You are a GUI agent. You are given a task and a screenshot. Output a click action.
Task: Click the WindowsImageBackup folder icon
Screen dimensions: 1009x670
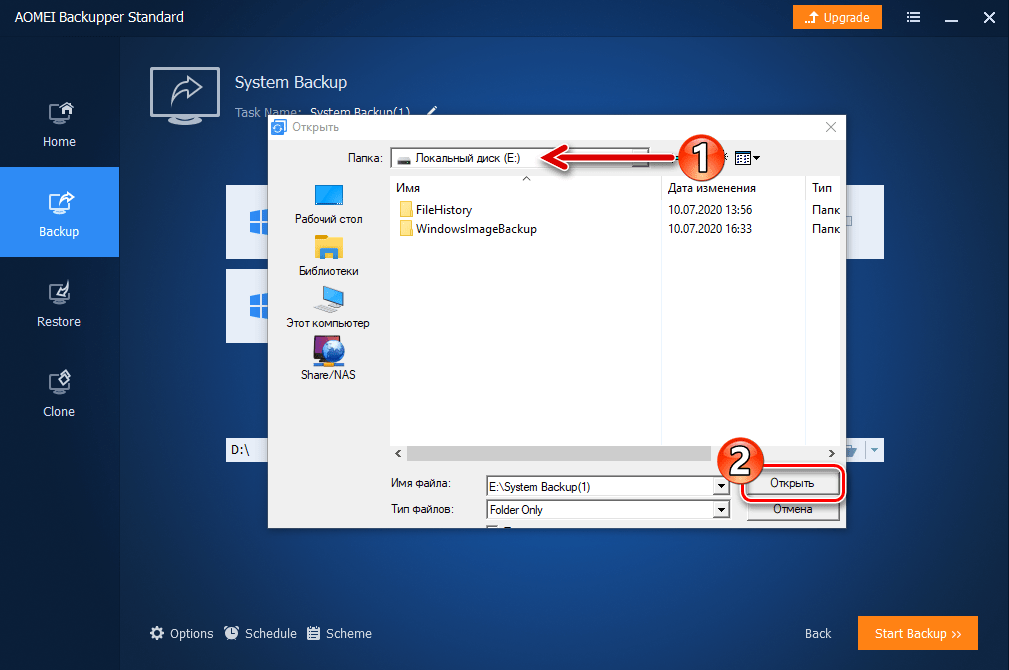[405, 229]
